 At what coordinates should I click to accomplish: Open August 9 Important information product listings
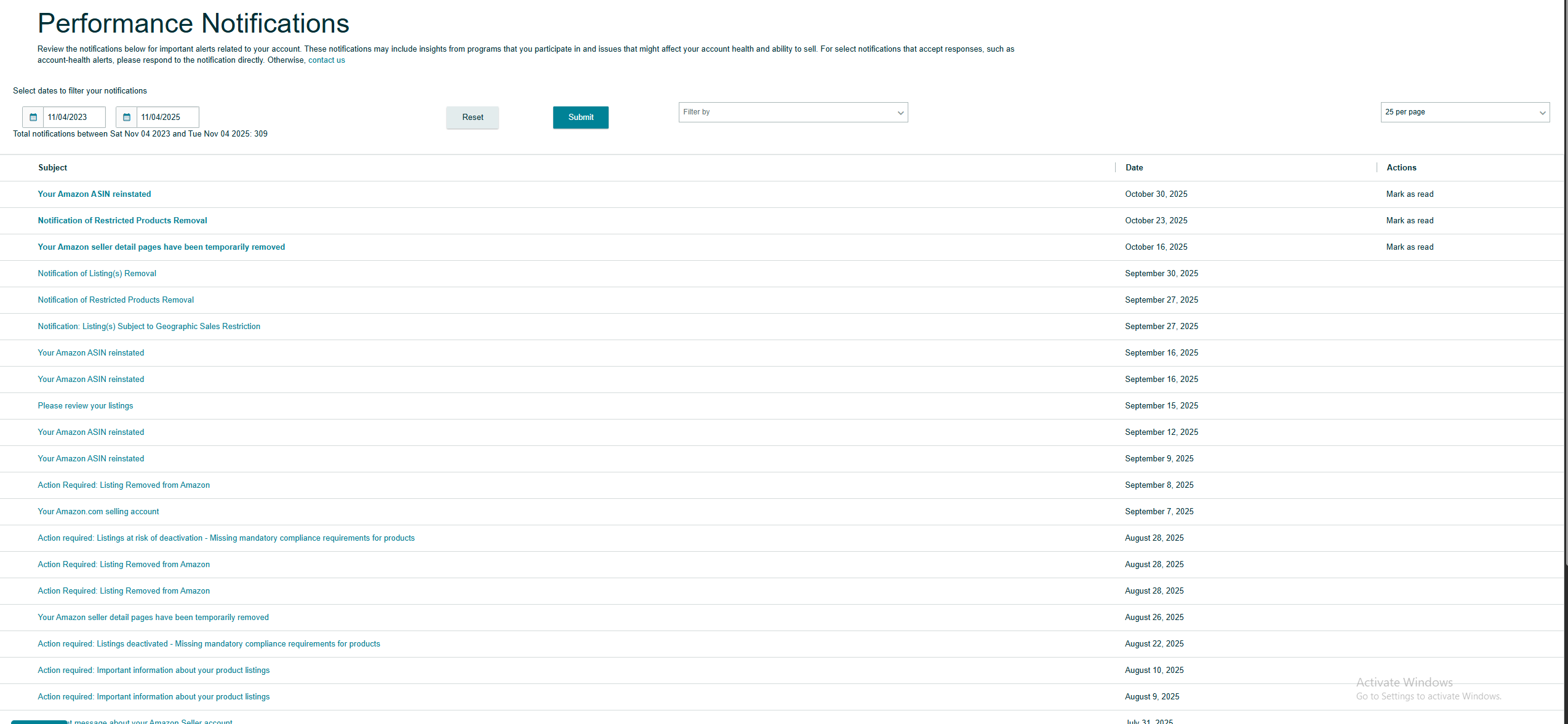pos(154,697)
